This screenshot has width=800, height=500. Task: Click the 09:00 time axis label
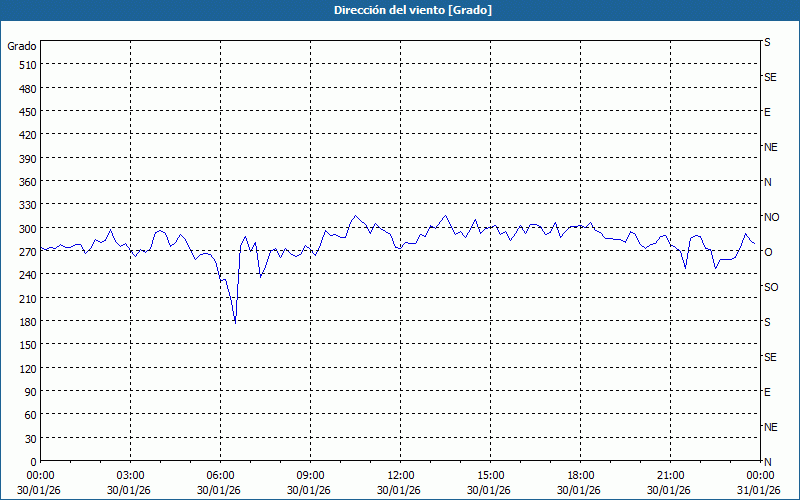[x=310, y=475]
